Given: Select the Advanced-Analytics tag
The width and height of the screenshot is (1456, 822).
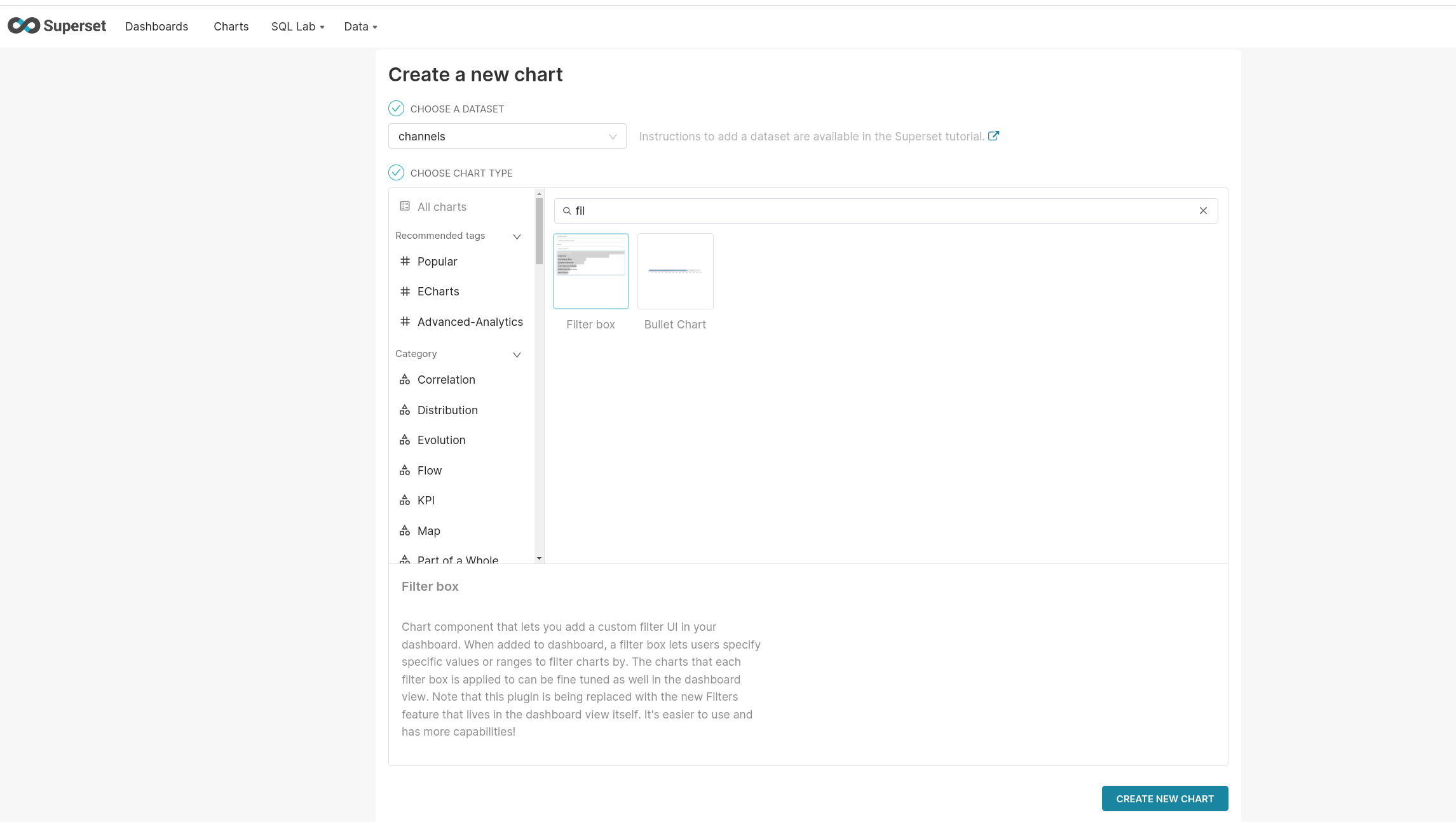Looking at the screenshot, I should point(470,321).
